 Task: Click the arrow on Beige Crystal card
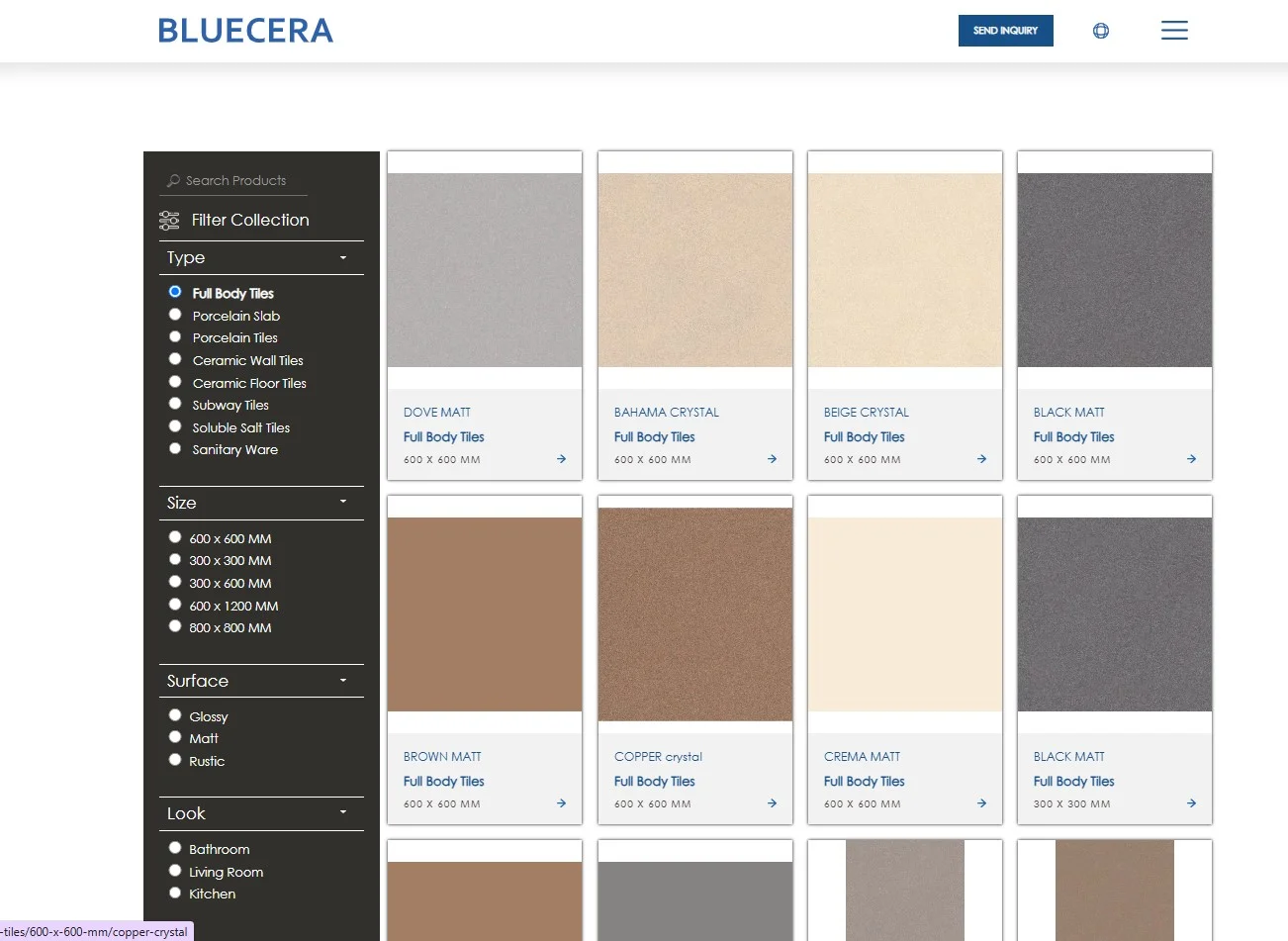981,459
